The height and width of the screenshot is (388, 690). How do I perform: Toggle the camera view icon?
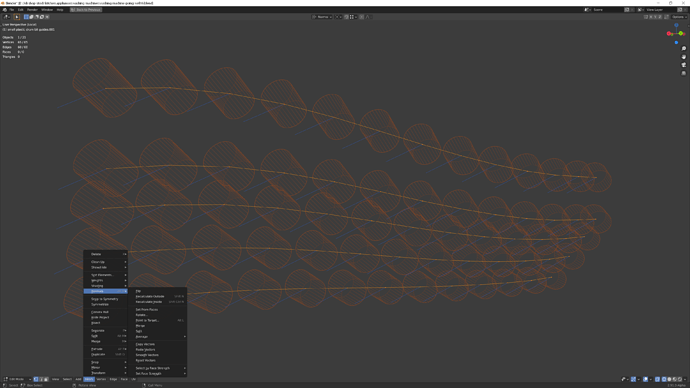click(683, 65)
